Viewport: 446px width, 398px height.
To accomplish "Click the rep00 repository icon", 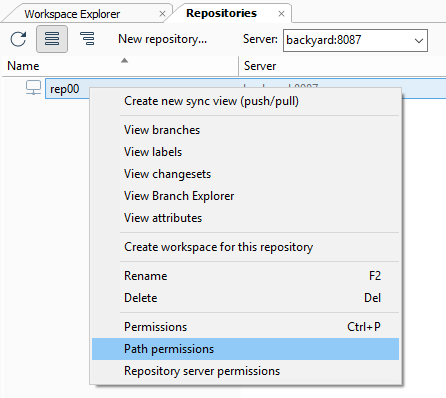I will click(33, 88).
